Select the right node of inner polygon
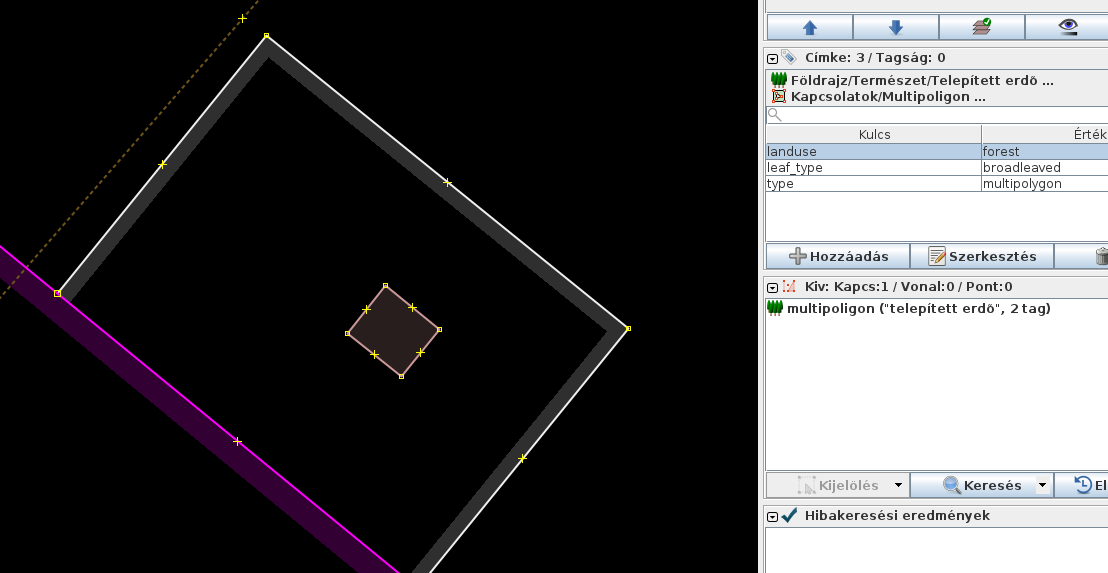This screenshot has width=1108, height=573. (440, 329)
